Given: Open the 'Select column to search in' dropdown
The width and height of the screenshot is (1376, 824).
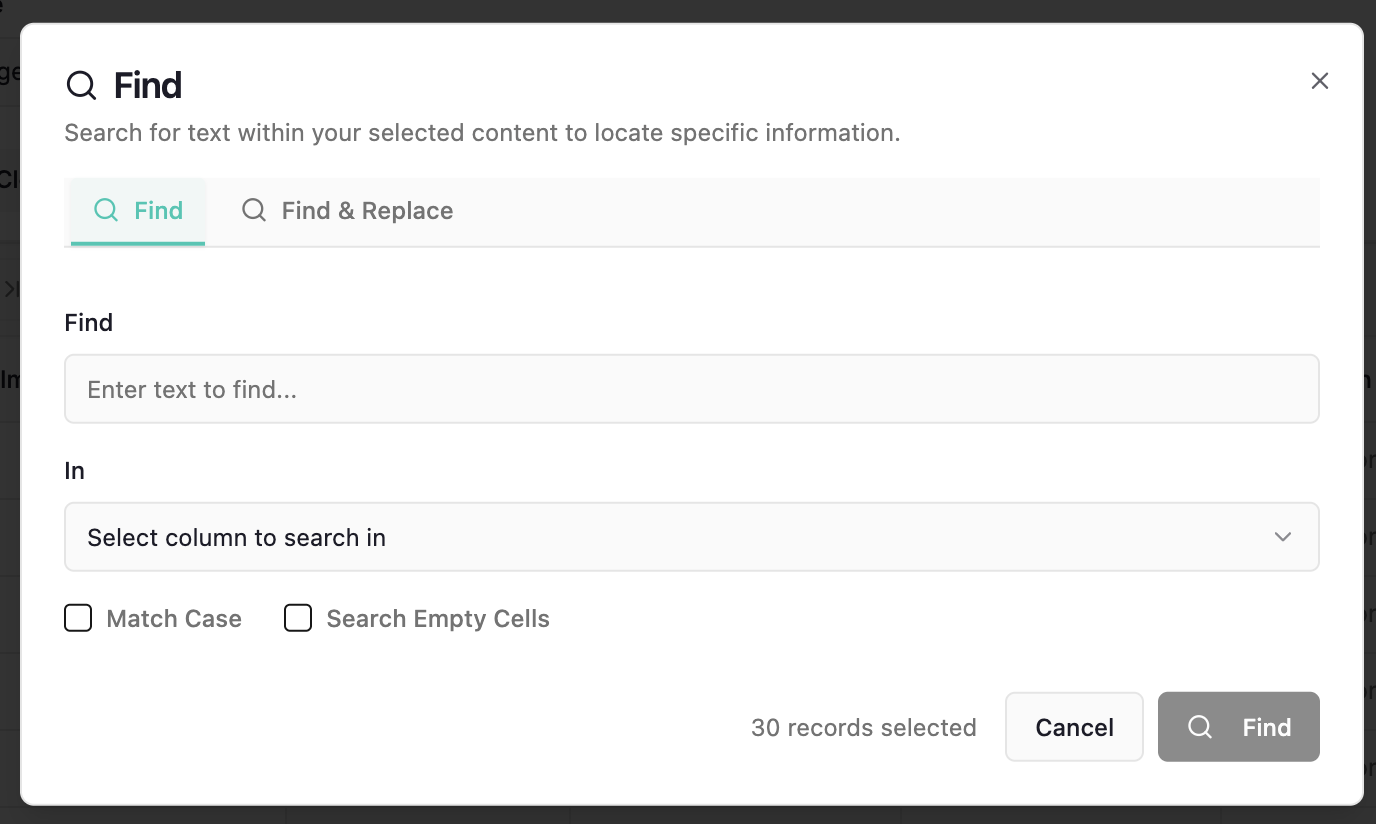Looking at the screenshot, I should (x=692, y=537).
